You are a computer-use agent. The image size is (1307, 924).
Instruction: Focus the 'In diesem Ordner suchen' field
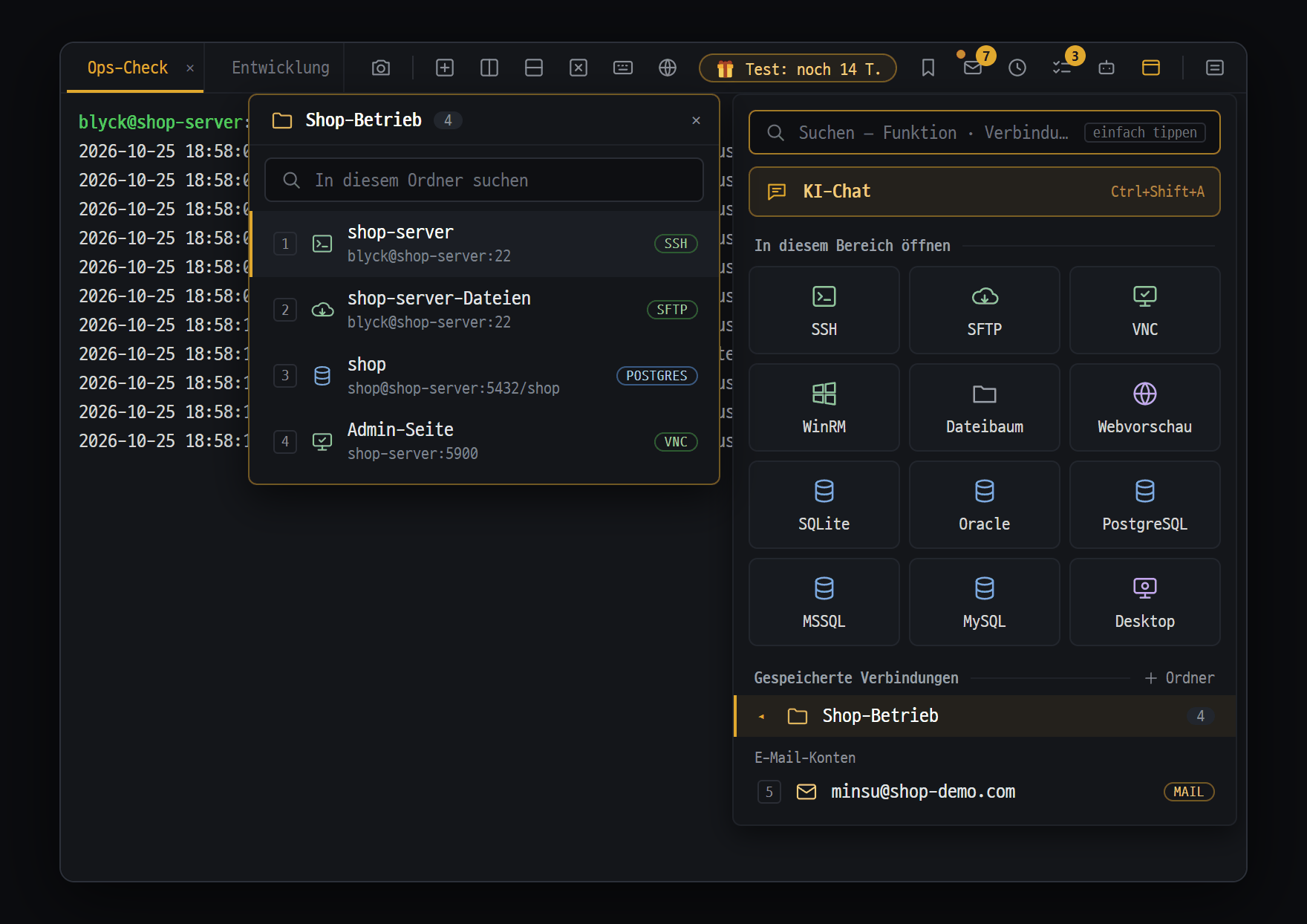pyautogui.click(x=484, y=180)
